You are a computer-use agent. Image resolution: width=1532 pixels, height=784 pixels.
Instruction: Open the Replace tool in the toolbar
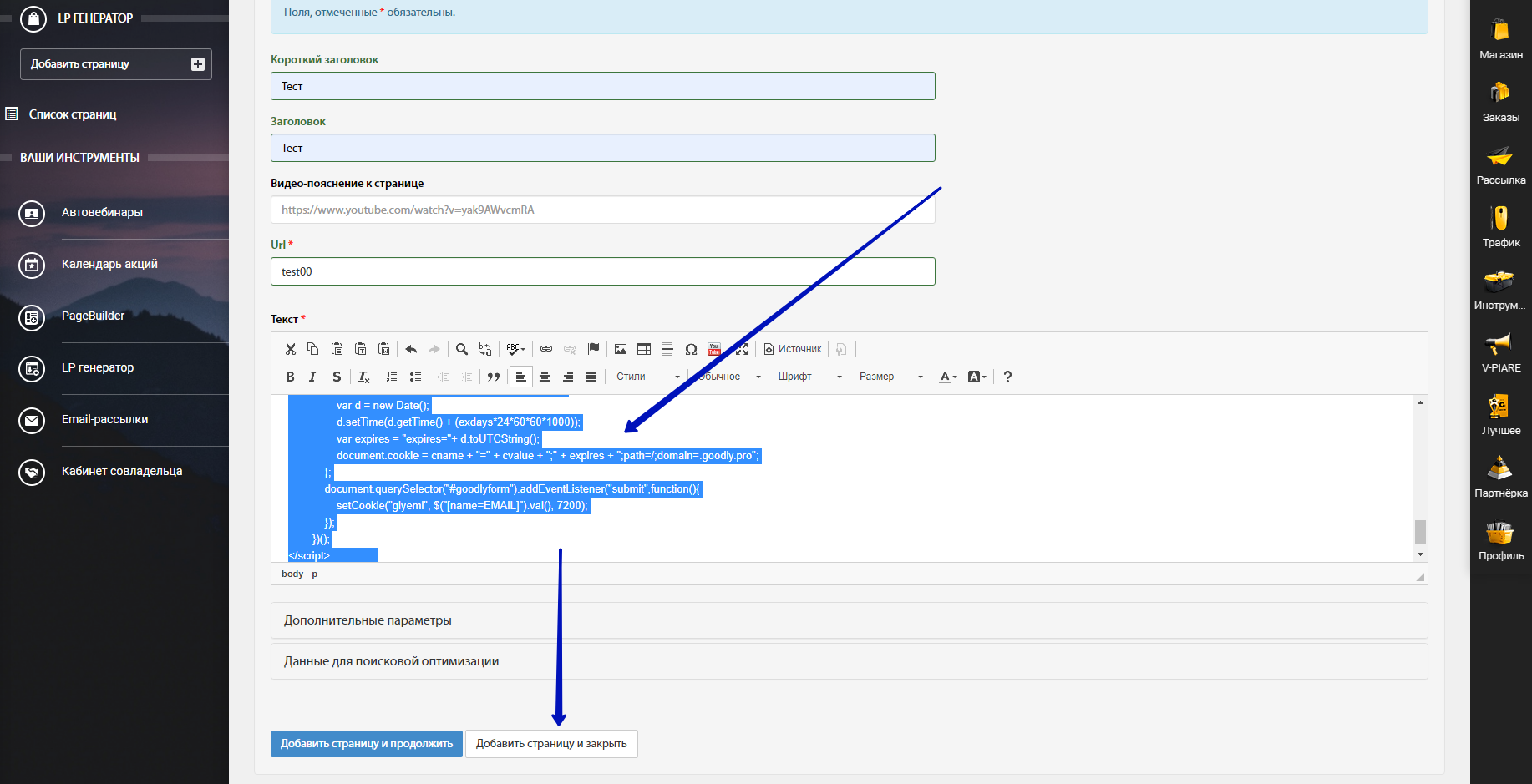pos(485,349)
